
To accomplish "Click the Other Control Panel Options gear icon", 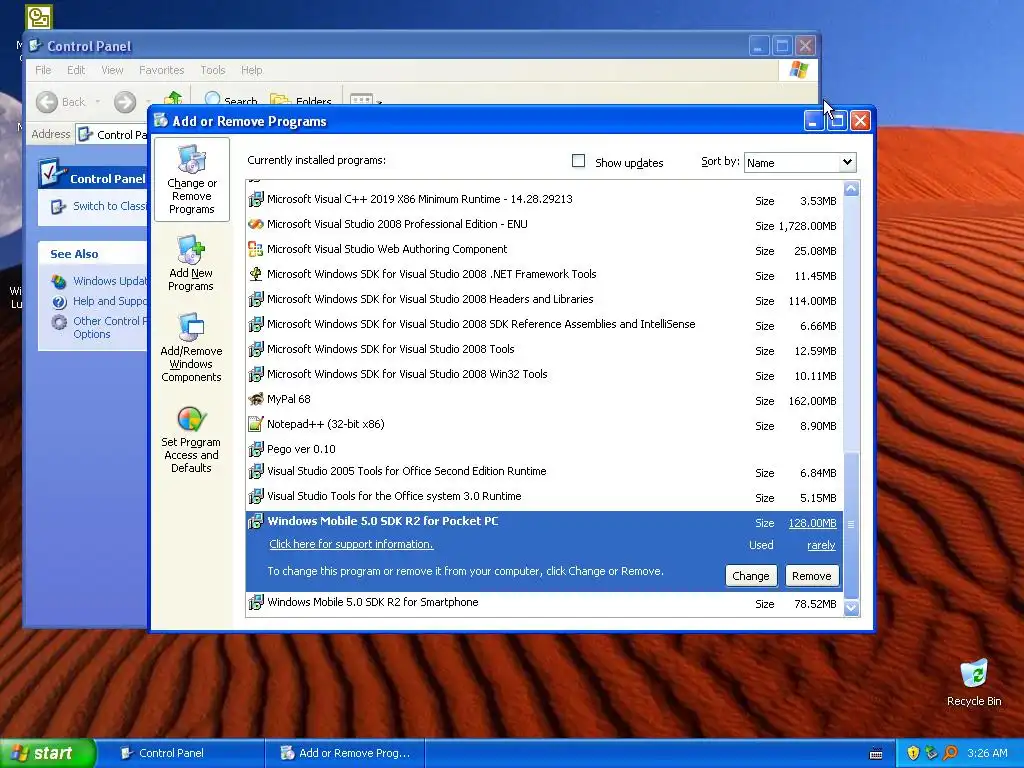I will click(59, 322).
